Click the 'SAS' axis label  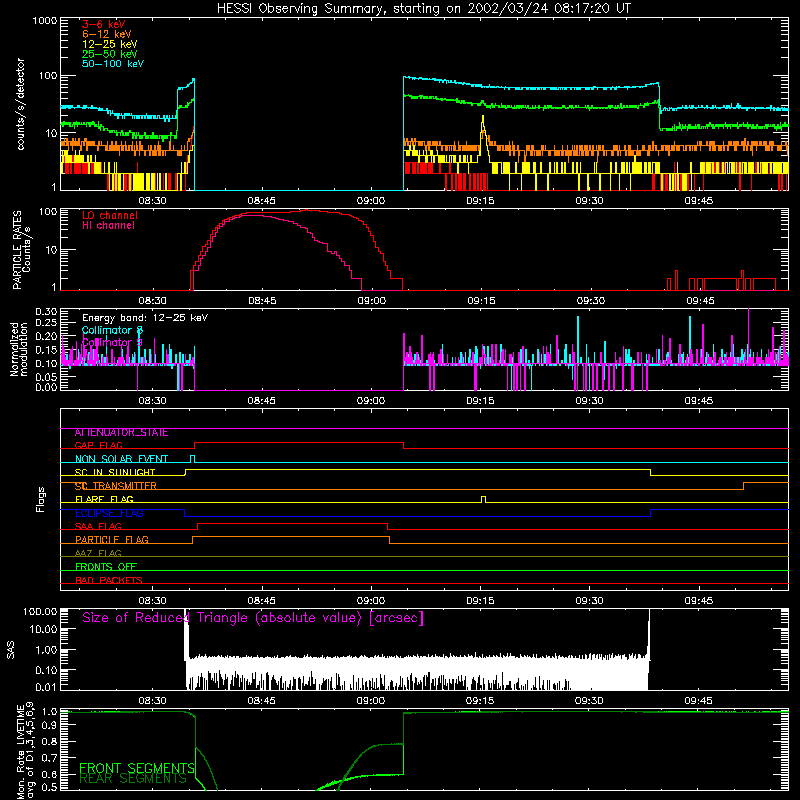click(11, 650)
